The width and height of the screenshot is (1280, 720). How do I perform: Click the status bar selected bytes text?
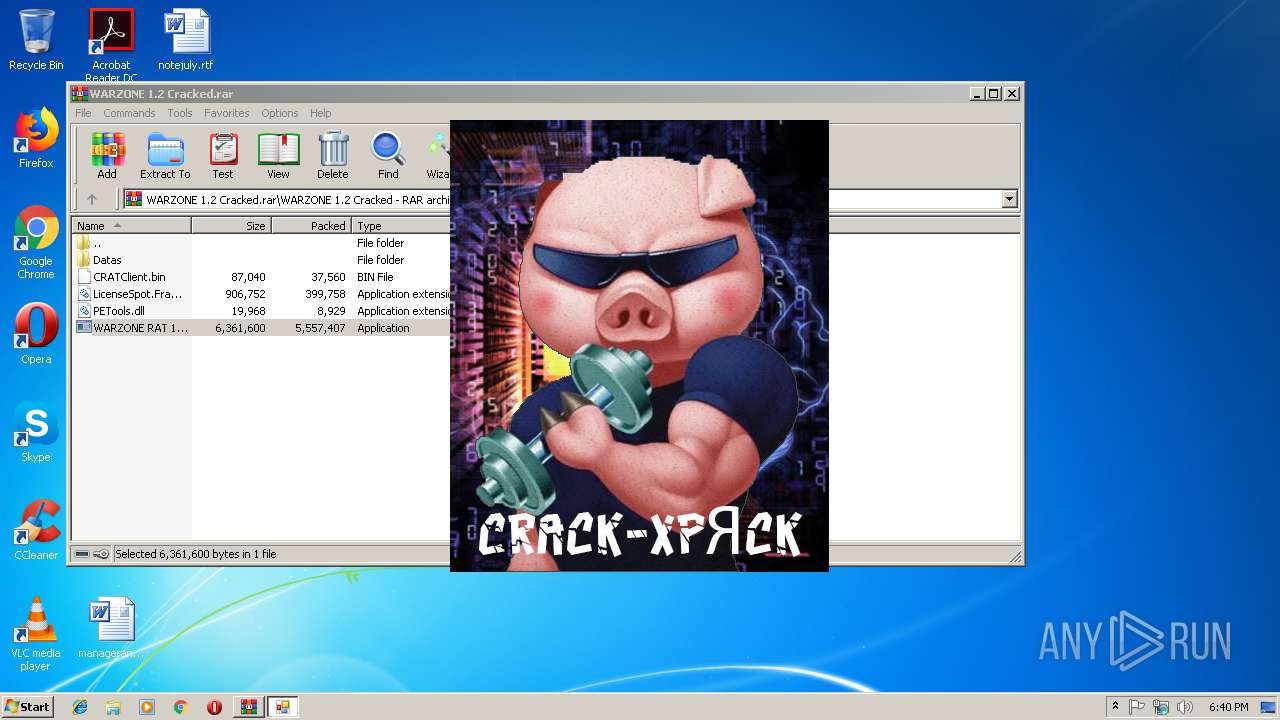click(x=195, y=554)
